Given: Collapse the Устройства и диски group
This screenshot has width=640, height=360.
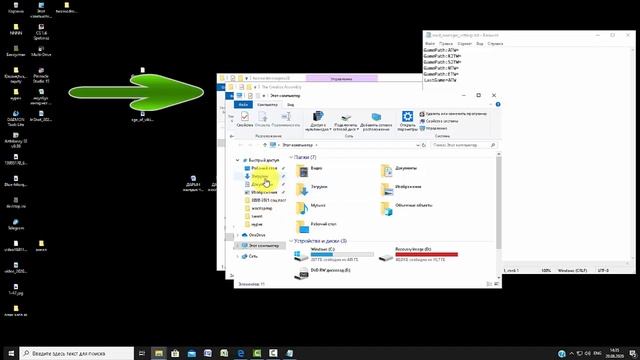Looking at the screenshot, I should click(291, 241).
